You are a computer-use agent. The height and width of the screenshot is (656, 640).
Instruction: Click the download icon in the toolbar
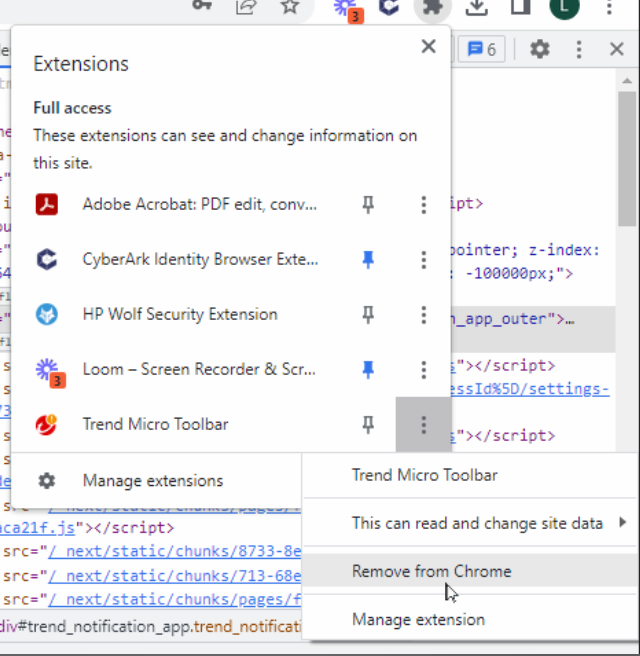pos(477,8)
